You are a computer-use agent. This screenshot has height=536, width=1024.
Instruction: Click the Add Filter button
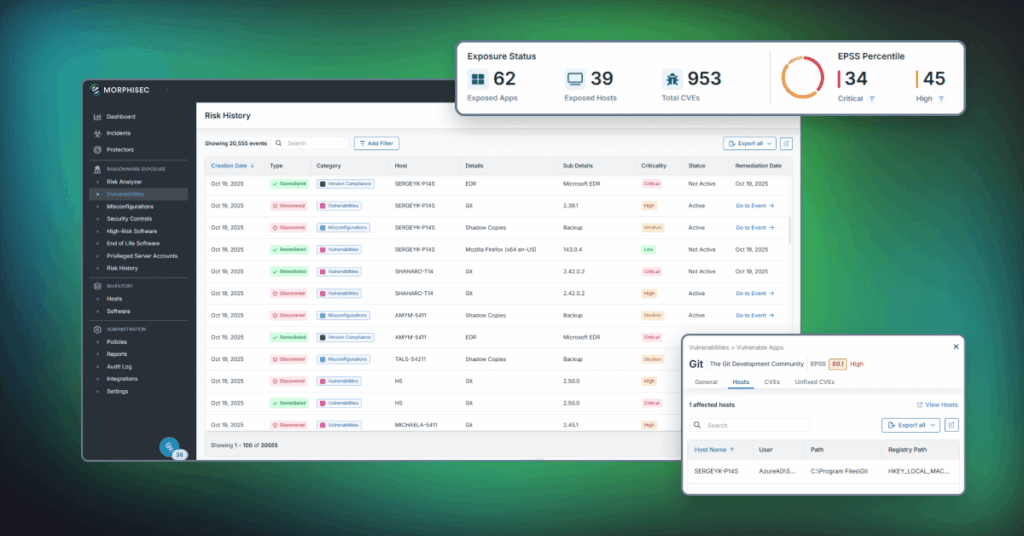(x=376, y=144)
